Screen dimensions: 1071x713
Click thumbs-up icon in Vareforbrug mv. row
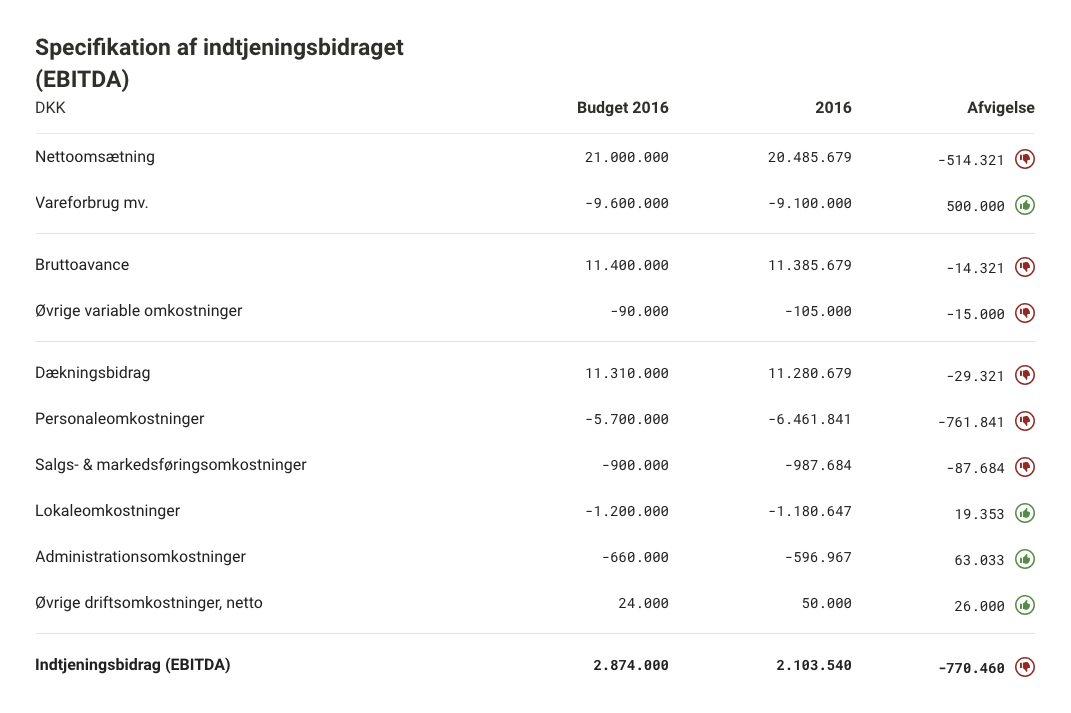(1025, 205)
